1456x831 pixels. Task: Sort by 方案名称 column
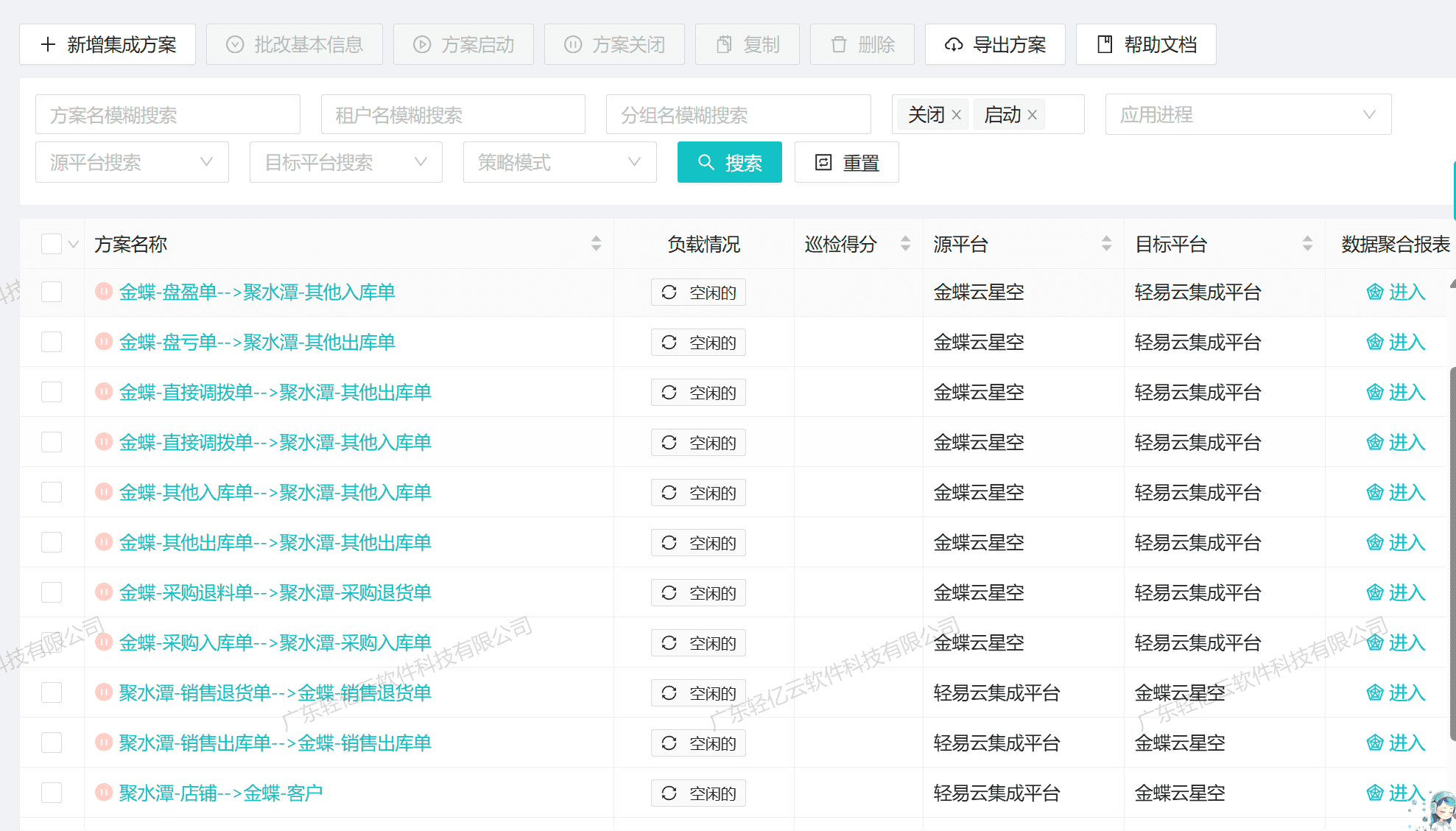597,244
